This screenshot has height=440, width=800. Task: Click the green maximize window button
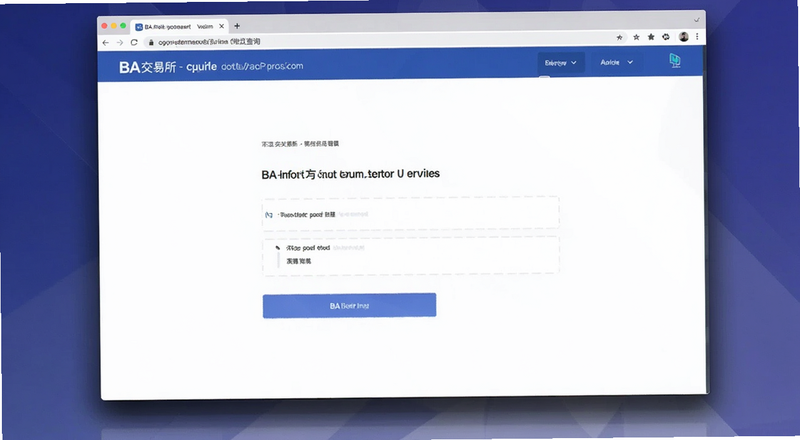coord(123,26)
